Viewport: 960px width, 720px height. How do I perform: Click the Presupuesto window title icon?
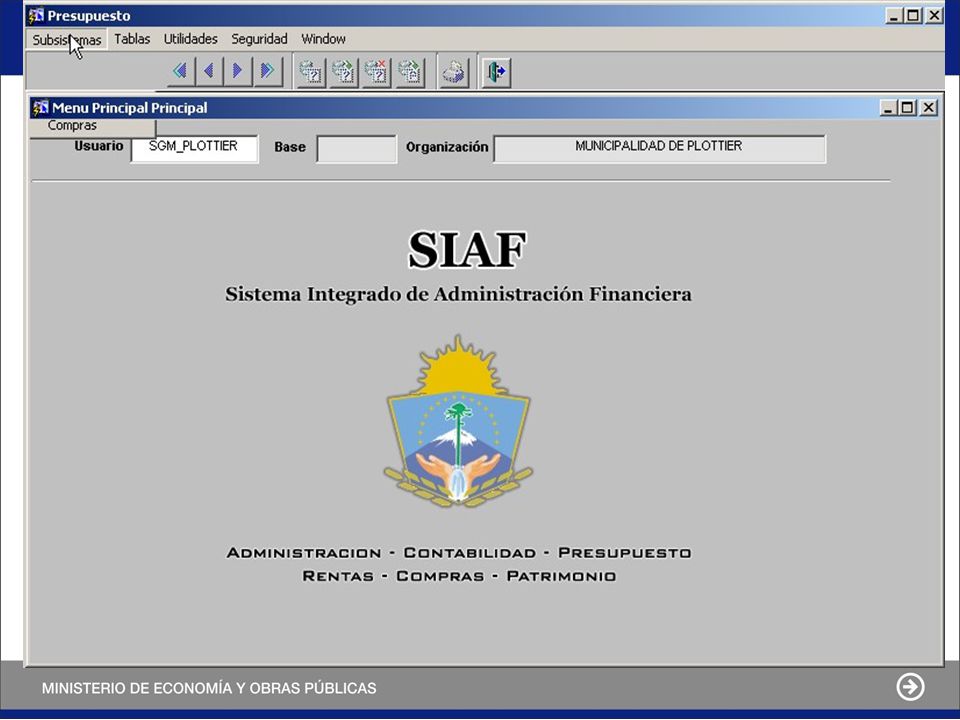[36, 15]
